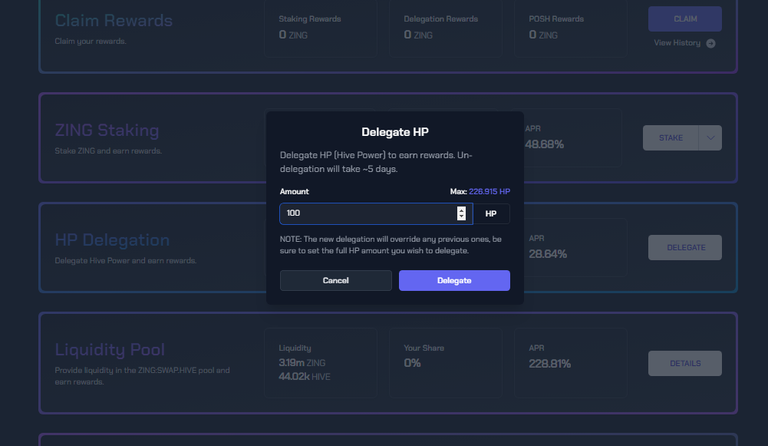Image resolution: width=768 pixels, height=446 pixels.
Task: Click the 44.02k HIVE liquidity value
Action: (304, 376)
